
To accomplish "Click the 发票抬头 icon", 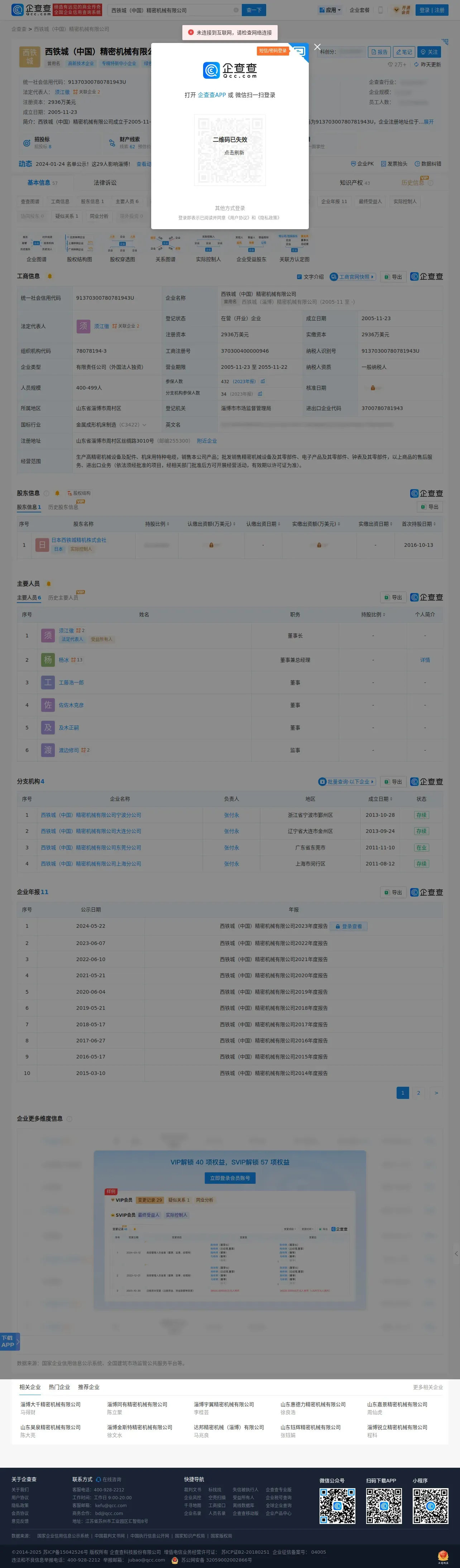I will (x=394, y=164).
